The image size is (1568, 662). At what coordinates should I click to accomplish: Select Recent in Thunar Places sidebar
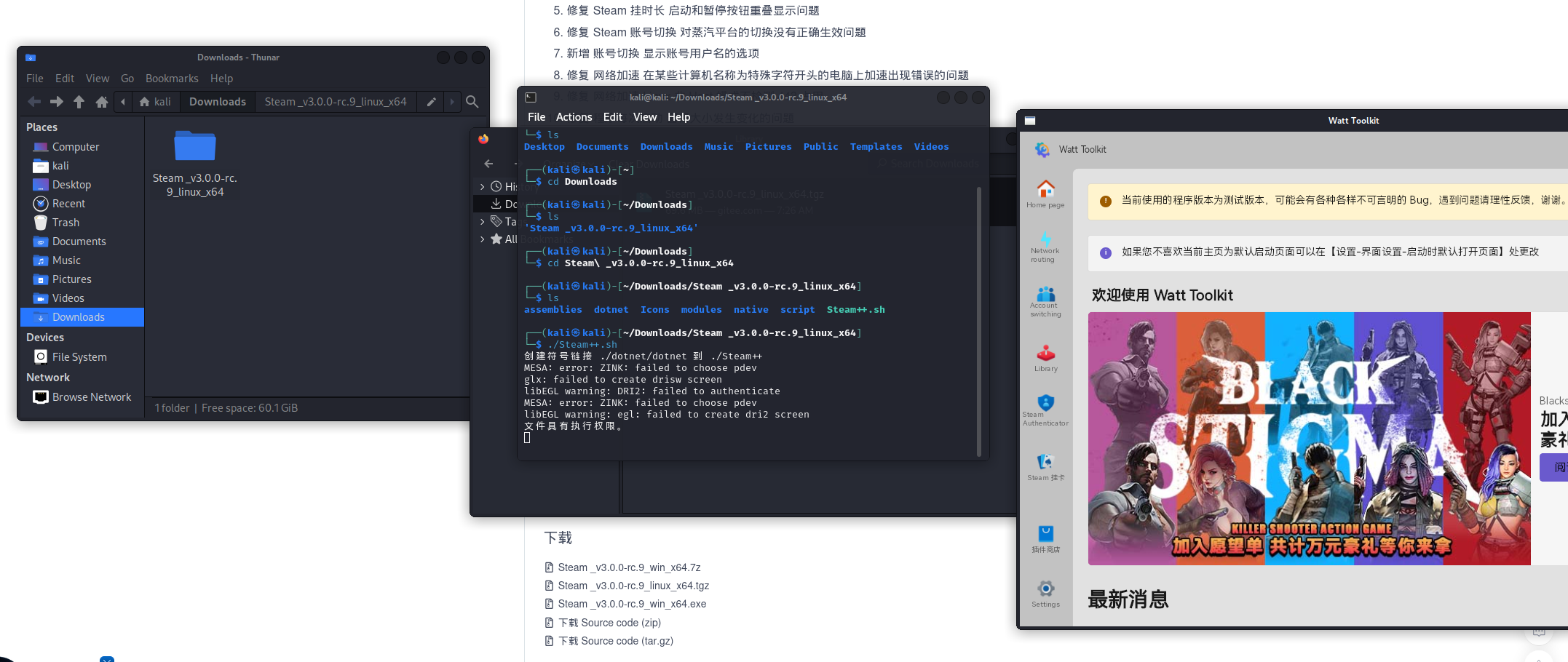82,204
